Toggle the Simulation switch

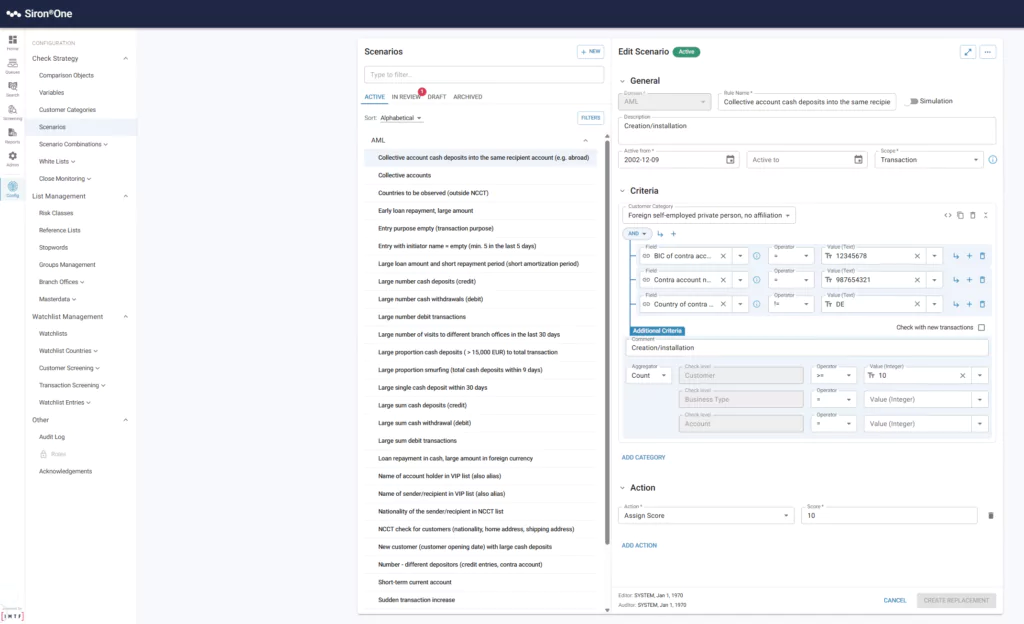point(911,101)
